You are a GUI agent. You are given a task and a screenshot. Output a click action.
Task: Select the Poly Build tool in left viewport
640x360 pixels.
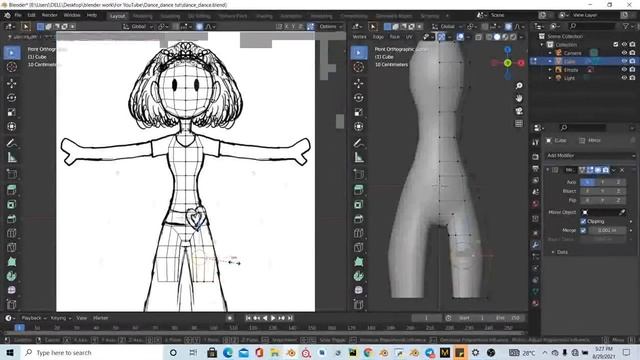[x=11, y=262]
